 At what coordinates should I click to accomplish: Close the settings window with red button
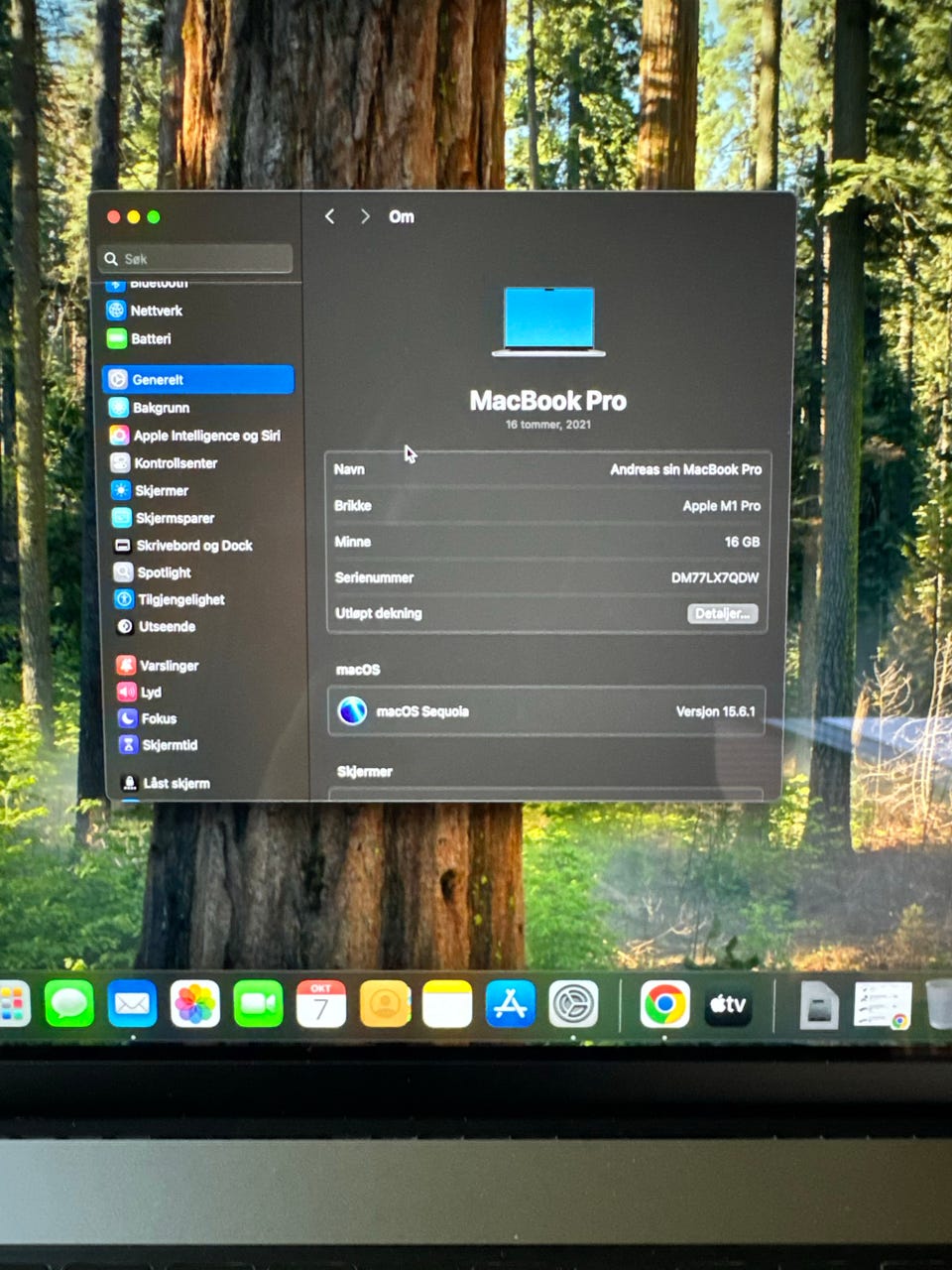tap(114, 217)
